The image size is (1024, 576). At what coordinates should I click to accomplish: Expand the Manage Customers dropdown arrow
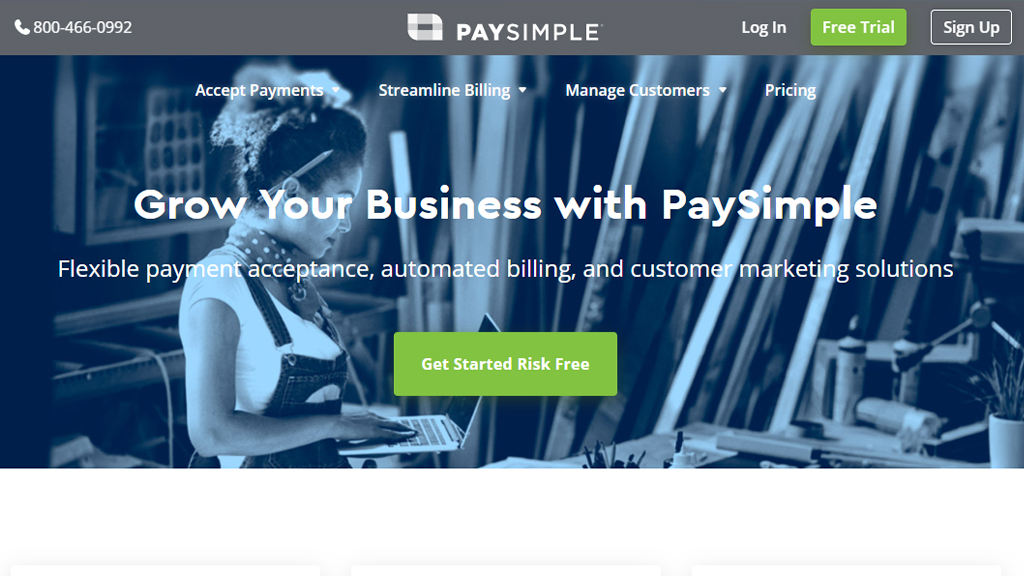point(722,90)
